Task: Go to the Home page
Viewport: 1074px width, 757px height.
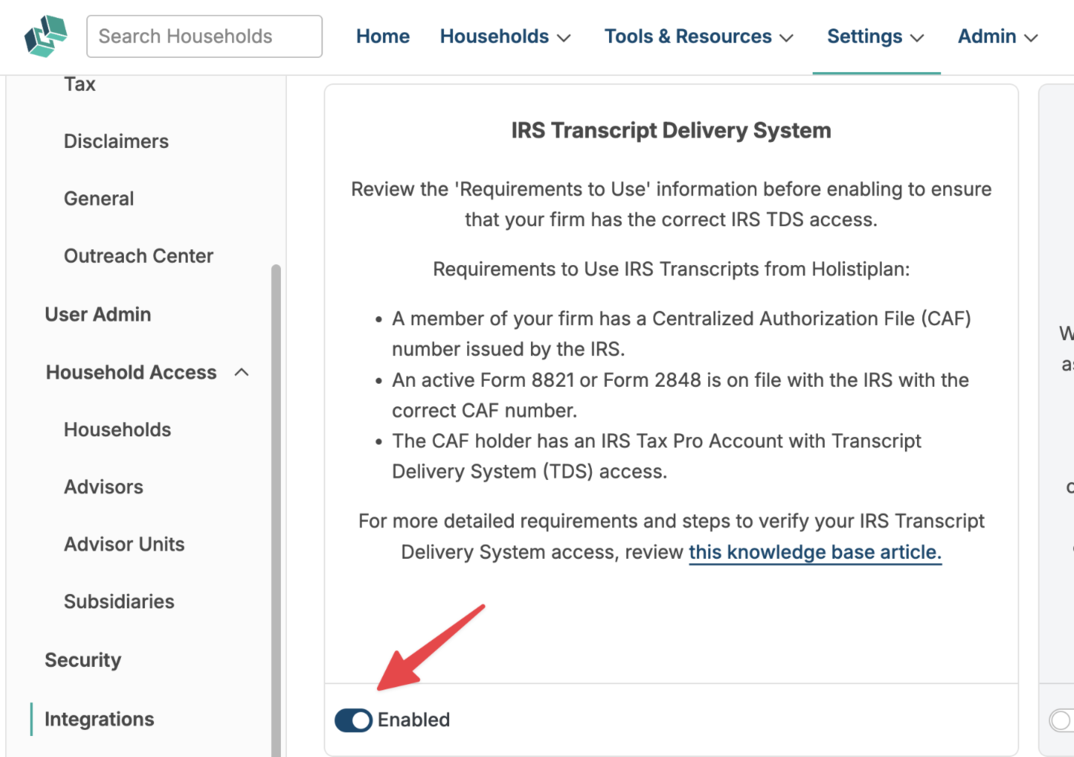Action: (383, 36)
